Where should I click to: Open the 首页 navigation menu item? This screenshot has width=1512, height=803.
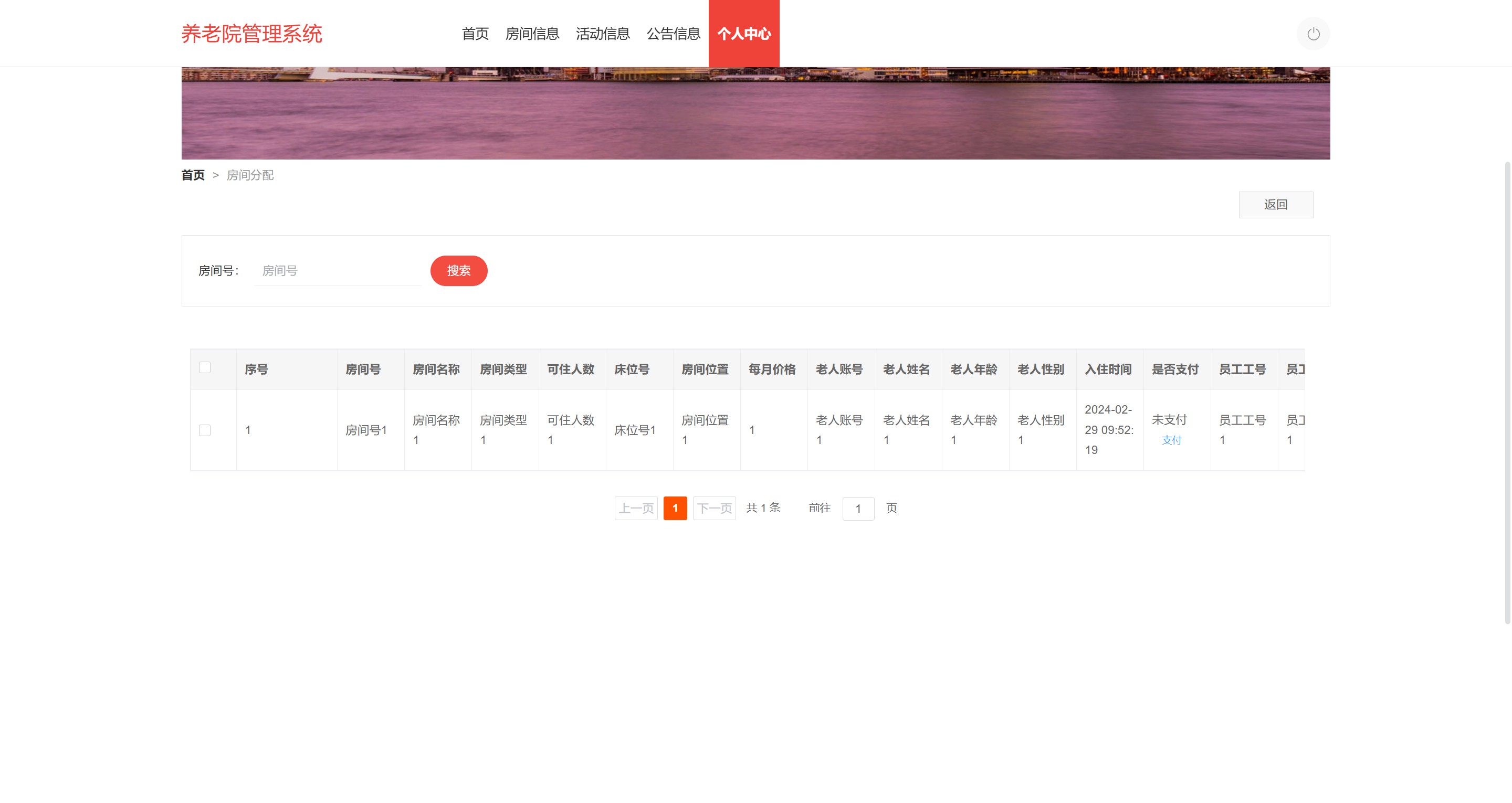(475, 34)
